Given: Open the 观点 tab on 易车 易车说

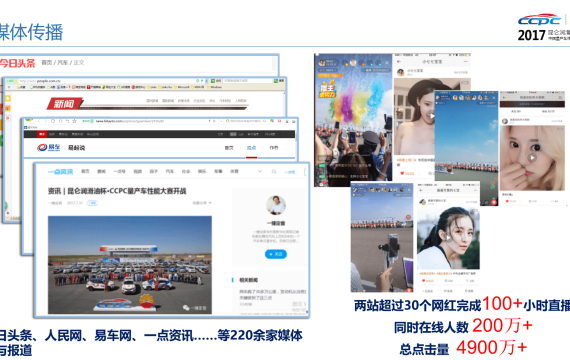Looking at the screenshot, I should click(x=252, y=148).
